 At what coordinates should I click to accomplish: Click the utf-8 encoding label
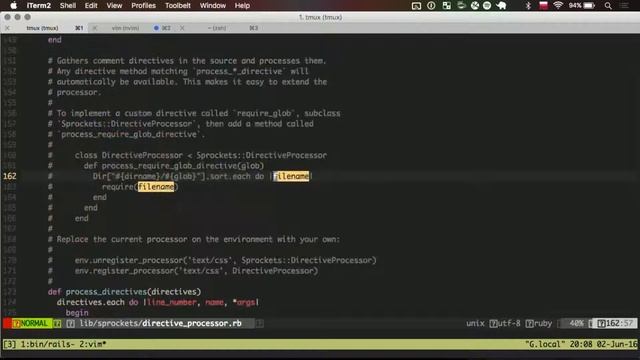[509, 323]
